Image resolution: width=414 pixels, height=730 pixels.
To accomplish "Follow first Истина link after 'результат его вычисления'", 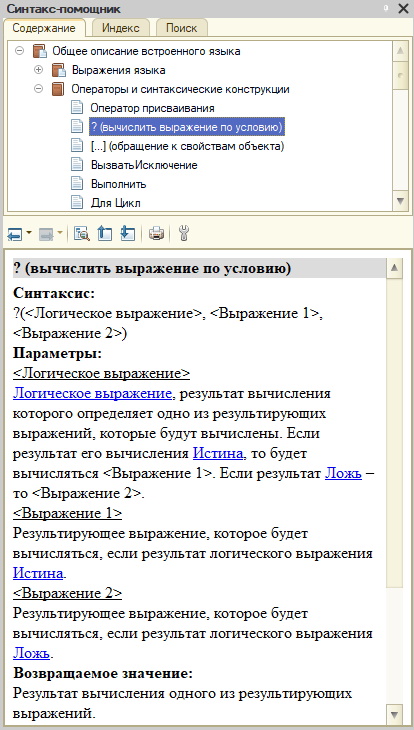I will point(218,453).
